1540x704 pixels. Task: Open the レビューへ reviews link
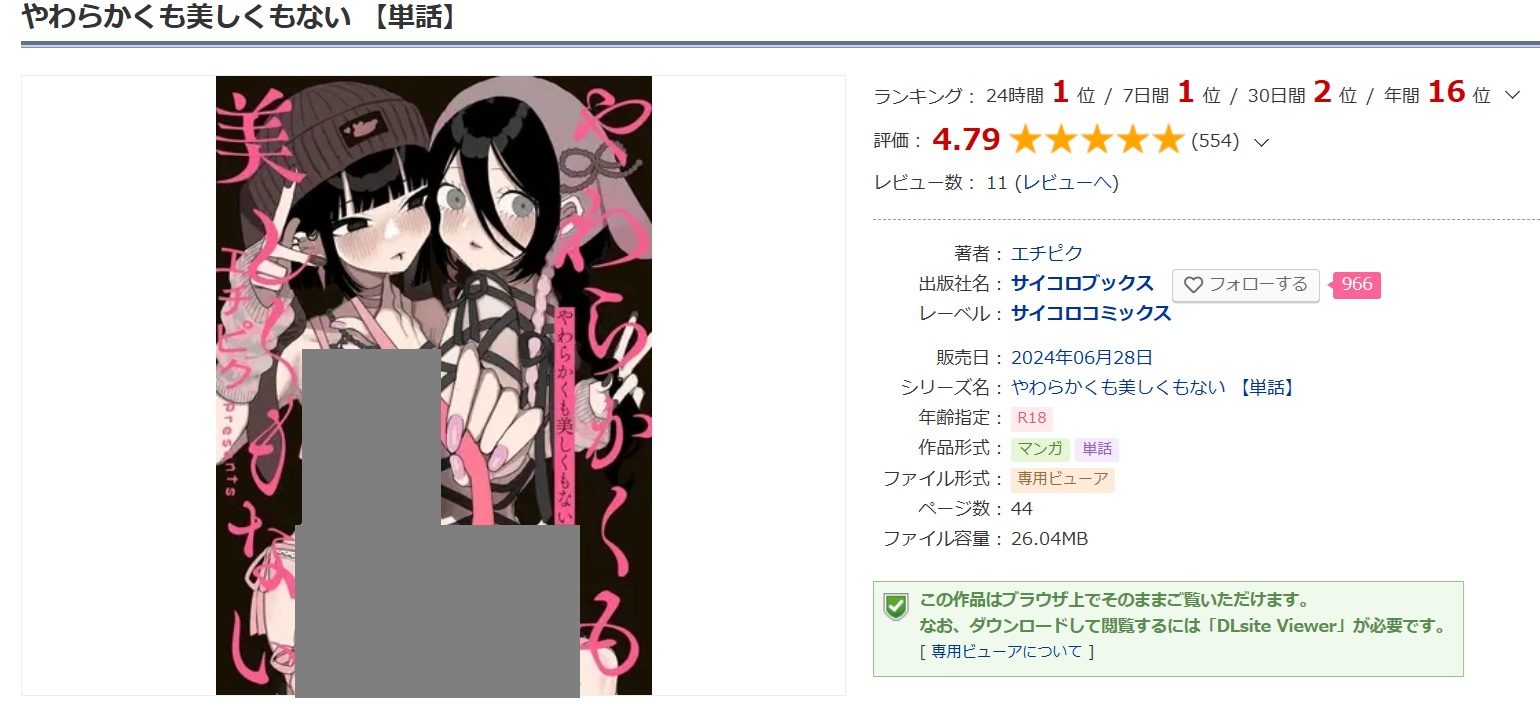pyautogui.click(x=1067, y=183)
